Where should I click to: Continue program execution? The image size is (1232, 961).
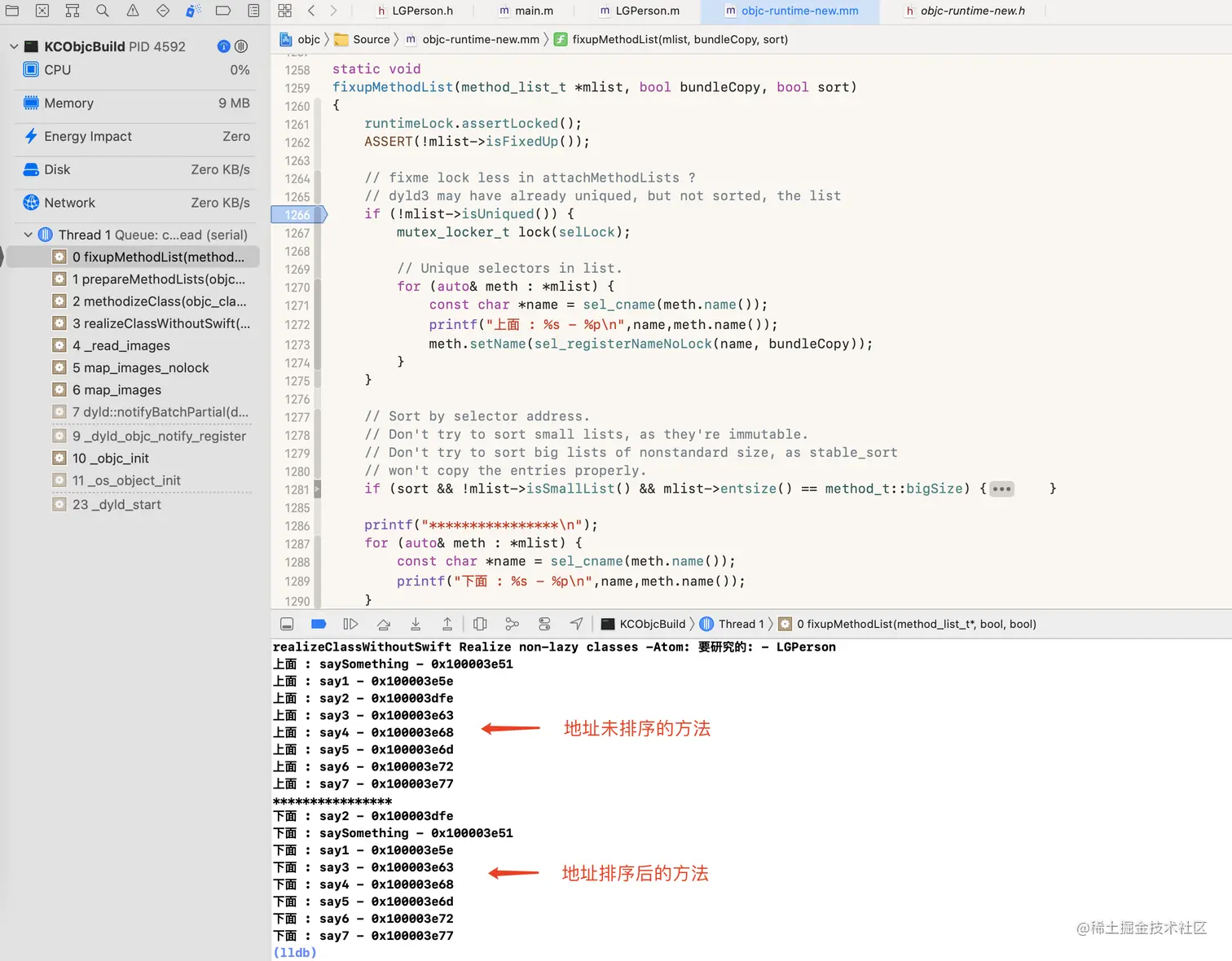(350, 624)
